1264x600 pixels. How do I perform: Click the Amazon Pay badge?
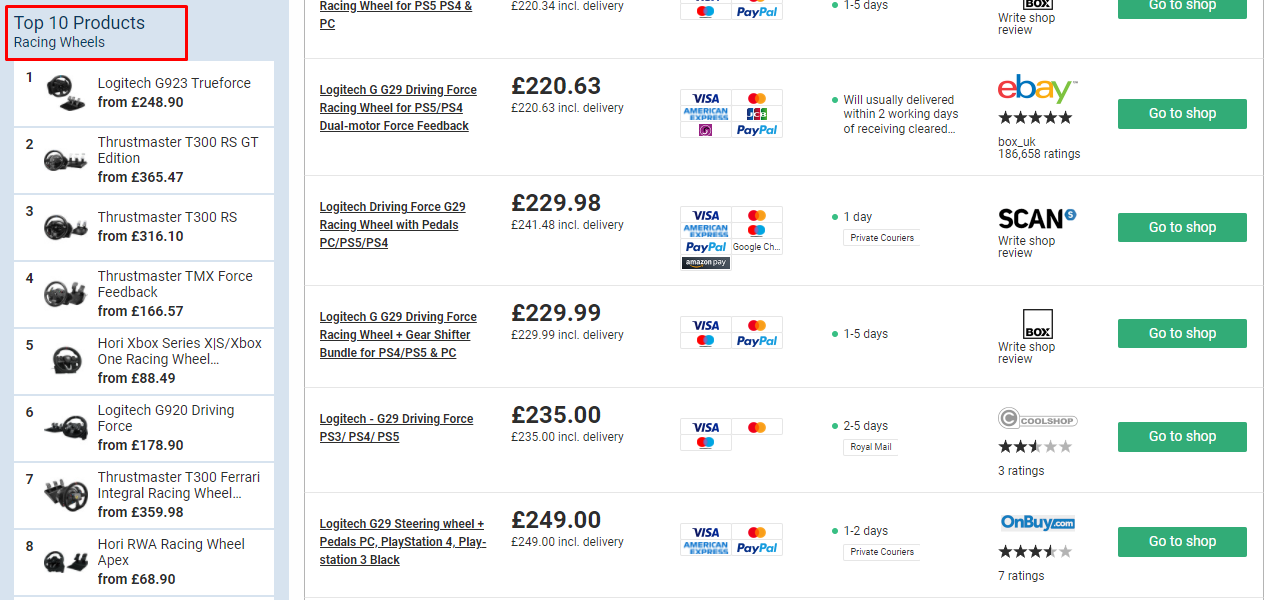pos(706,262)
